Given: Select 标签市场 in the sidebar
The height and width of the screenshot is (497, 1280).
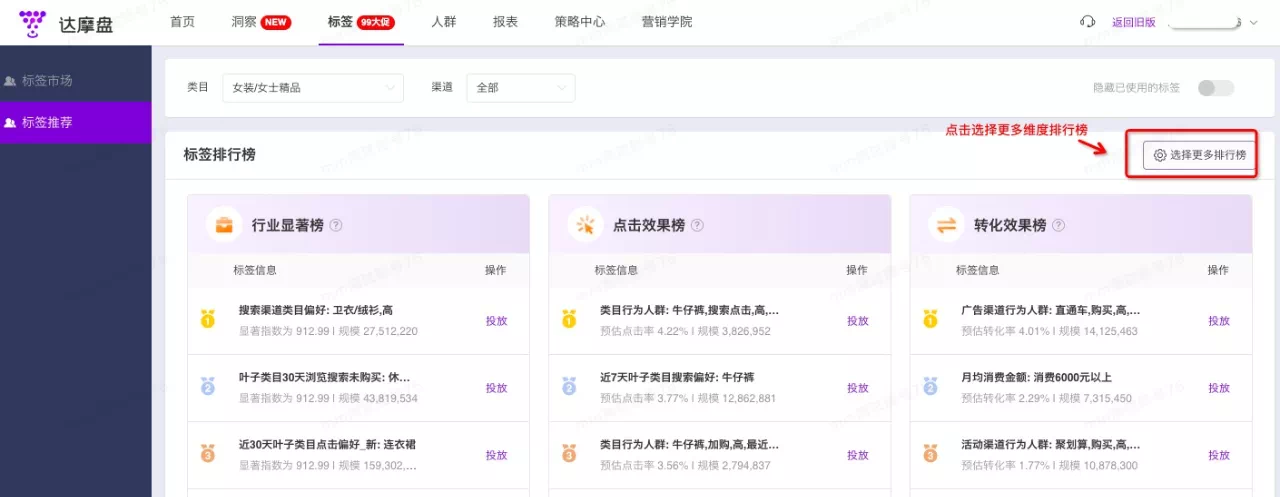Looking at the screenshot, I should [76, 81].
